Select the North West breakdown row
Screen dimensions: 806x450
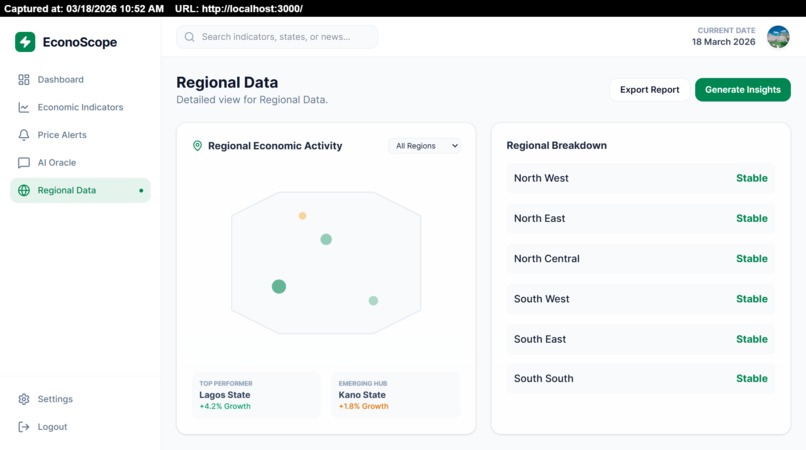640,178
